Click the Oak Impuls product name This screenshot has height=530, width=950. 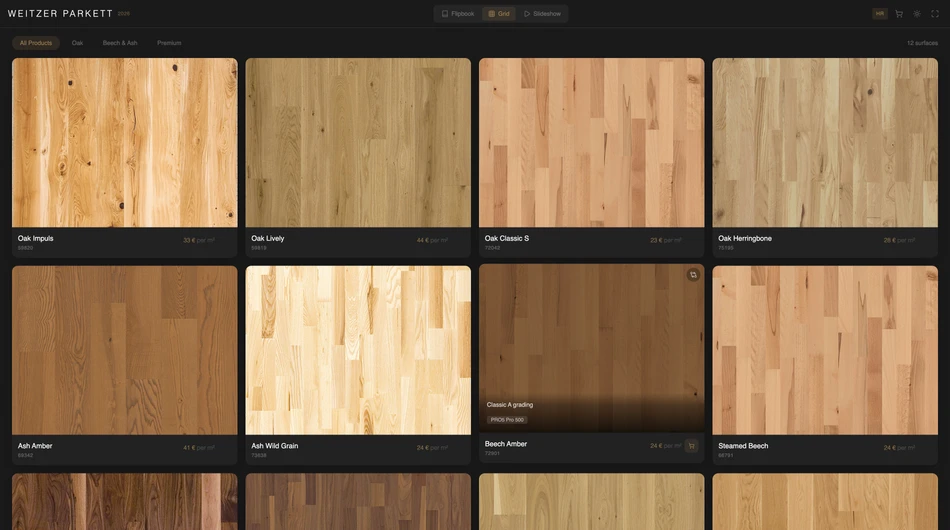[x=36, y=238]
